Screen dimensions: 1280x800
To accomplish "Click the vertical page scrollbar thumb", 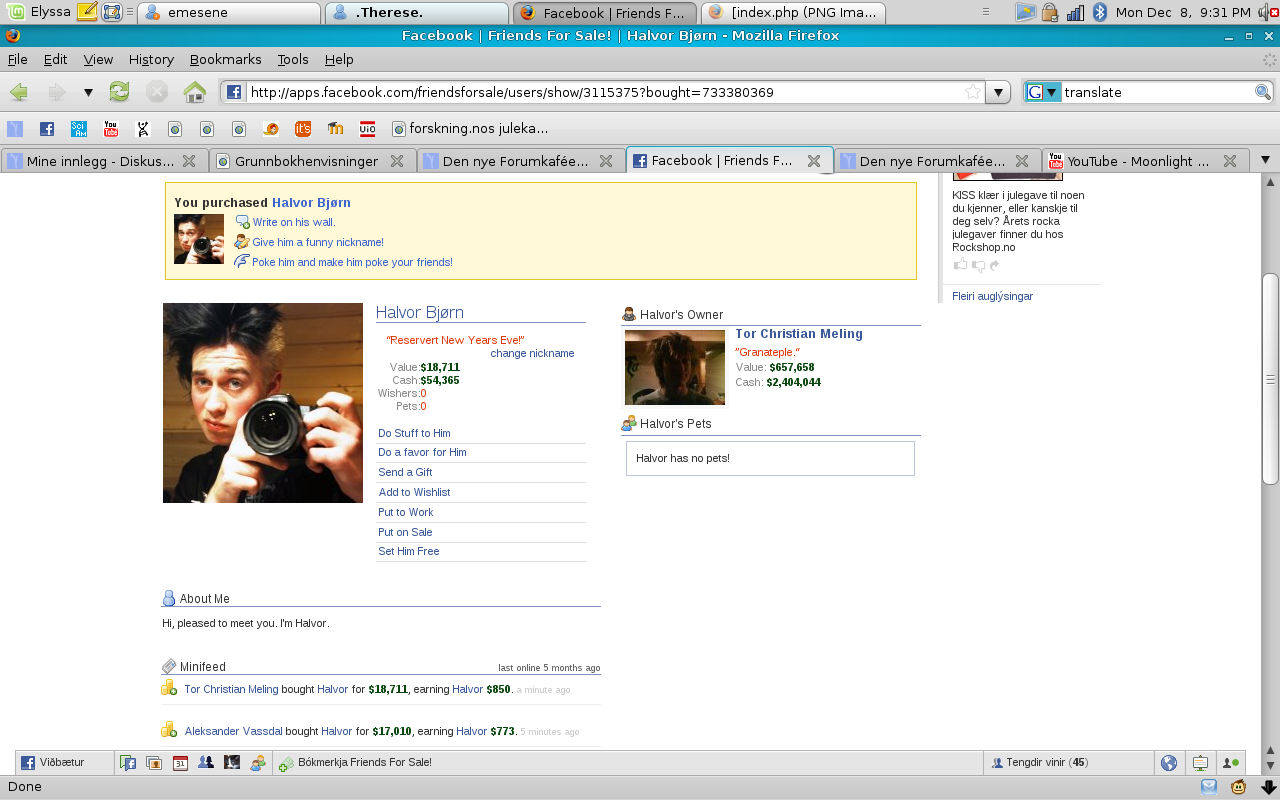I will click(1270, 380).
